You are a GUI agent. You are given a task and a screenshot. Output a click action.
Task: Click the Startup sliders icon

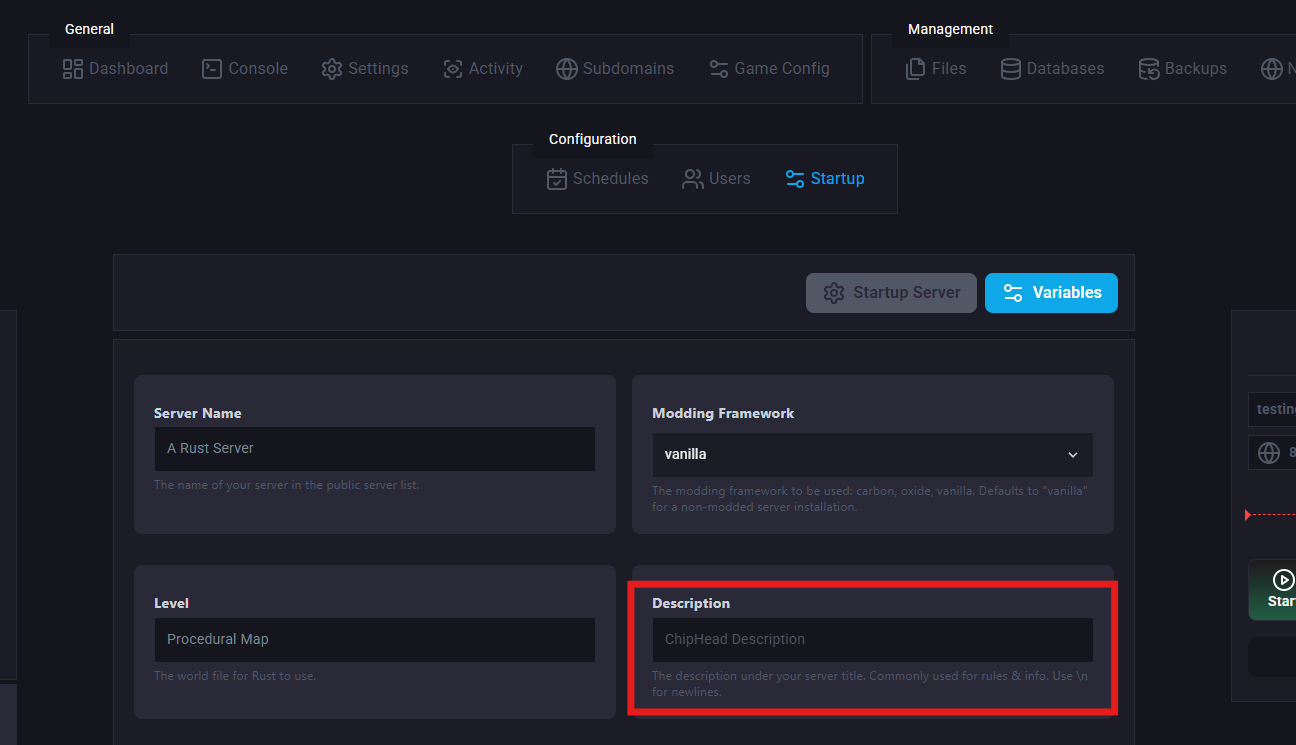[x=795, y=179]
